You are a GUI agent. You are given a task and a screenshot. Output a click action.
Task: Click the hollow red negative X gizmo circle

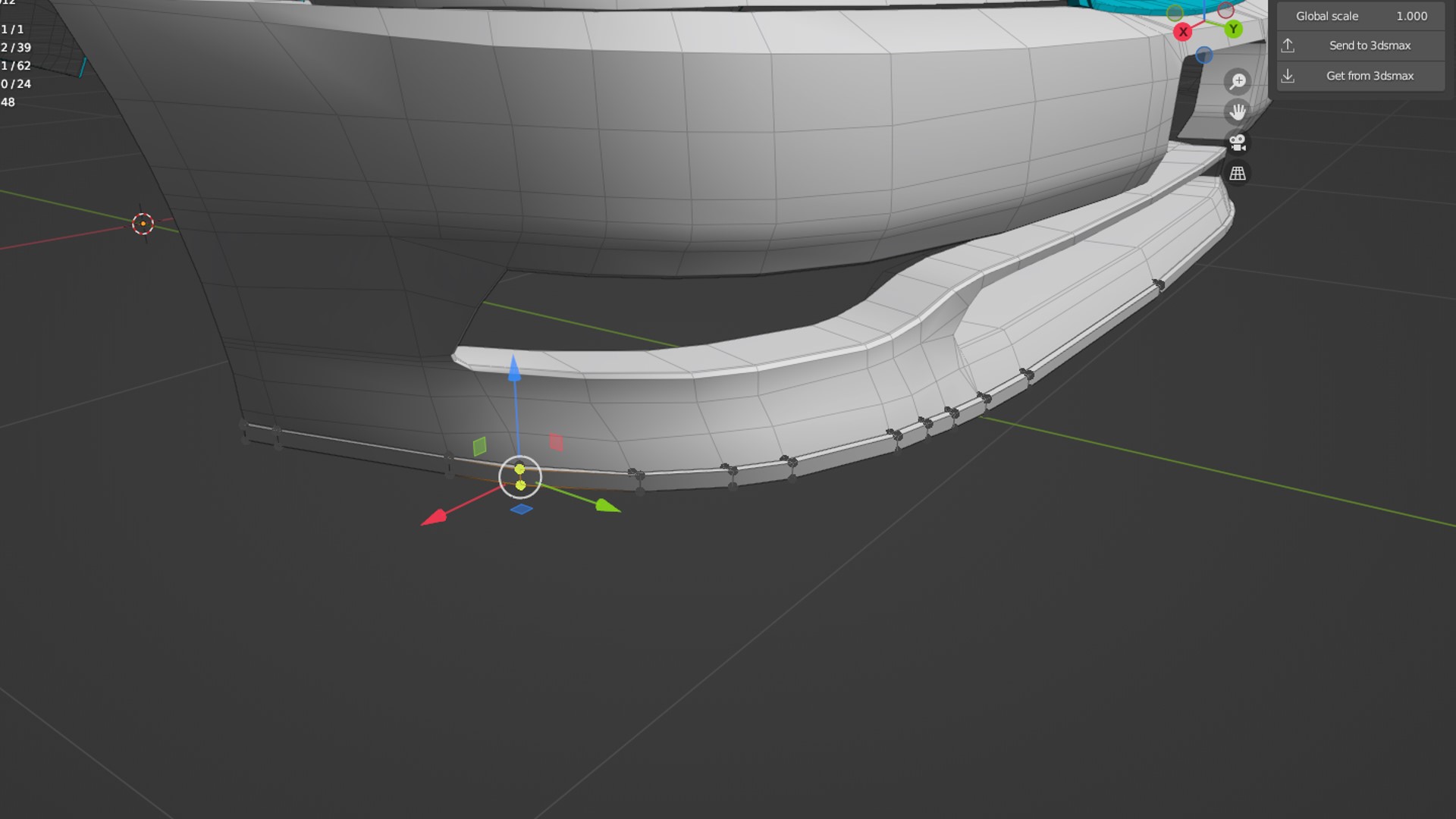click(x=1225, y=11)
